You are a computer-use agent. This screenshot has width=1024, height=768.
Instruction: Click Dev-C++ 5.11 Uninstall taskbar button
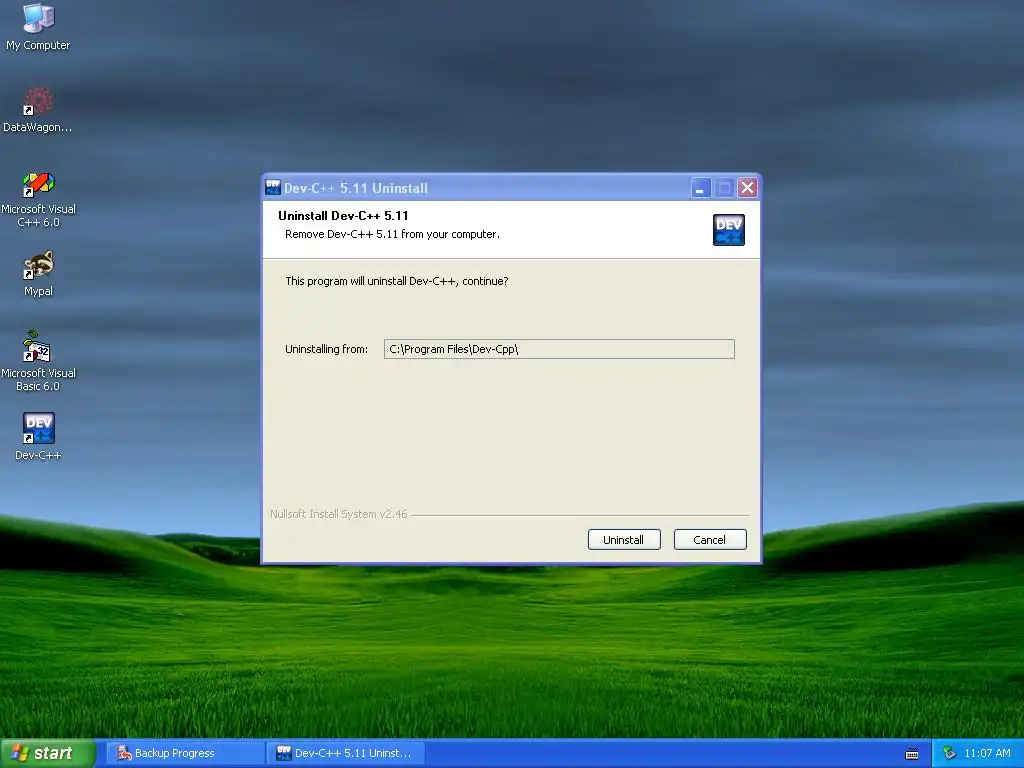click(345, 753)
